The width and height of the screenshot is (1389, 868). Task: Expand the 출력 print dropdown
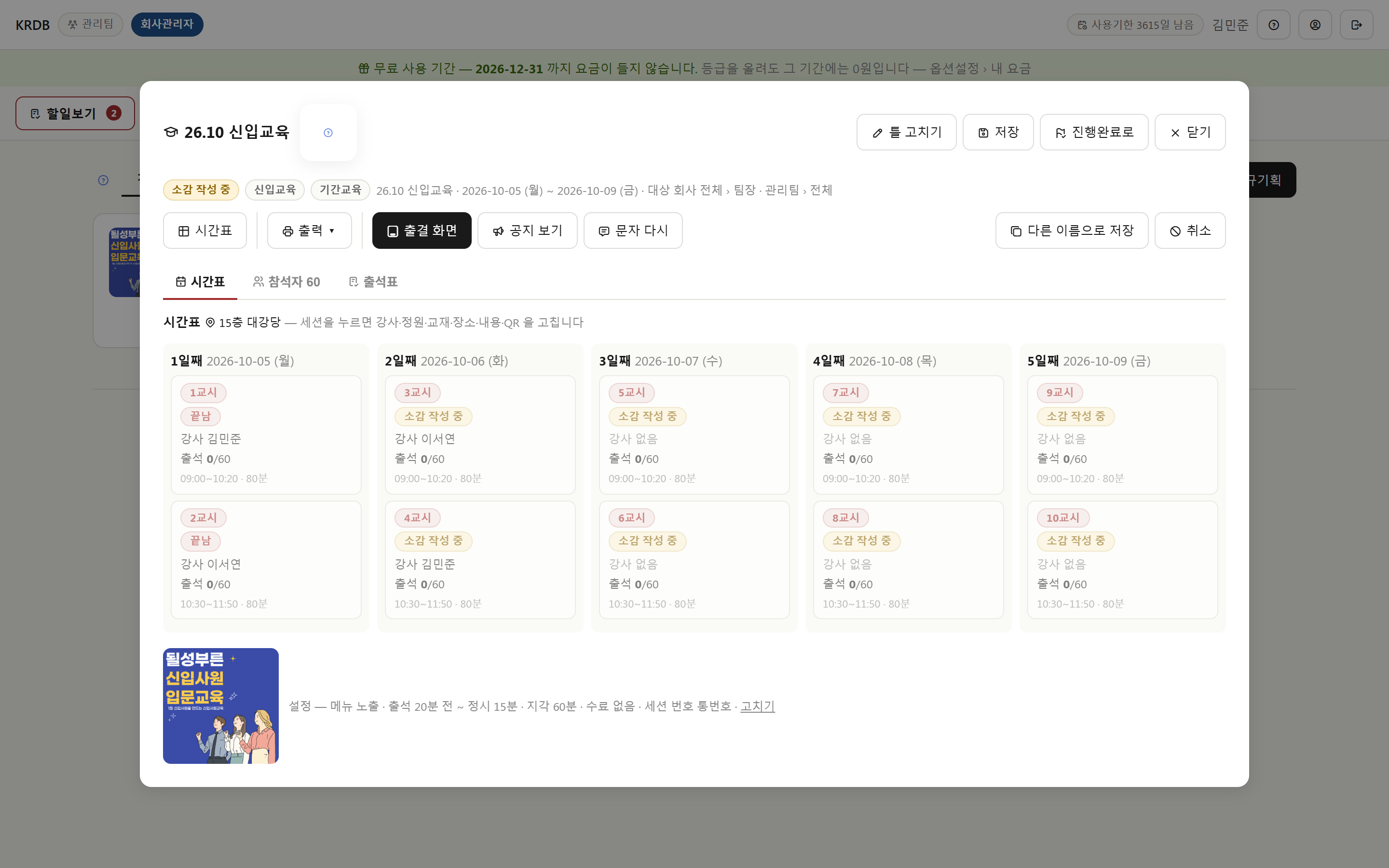309,231
